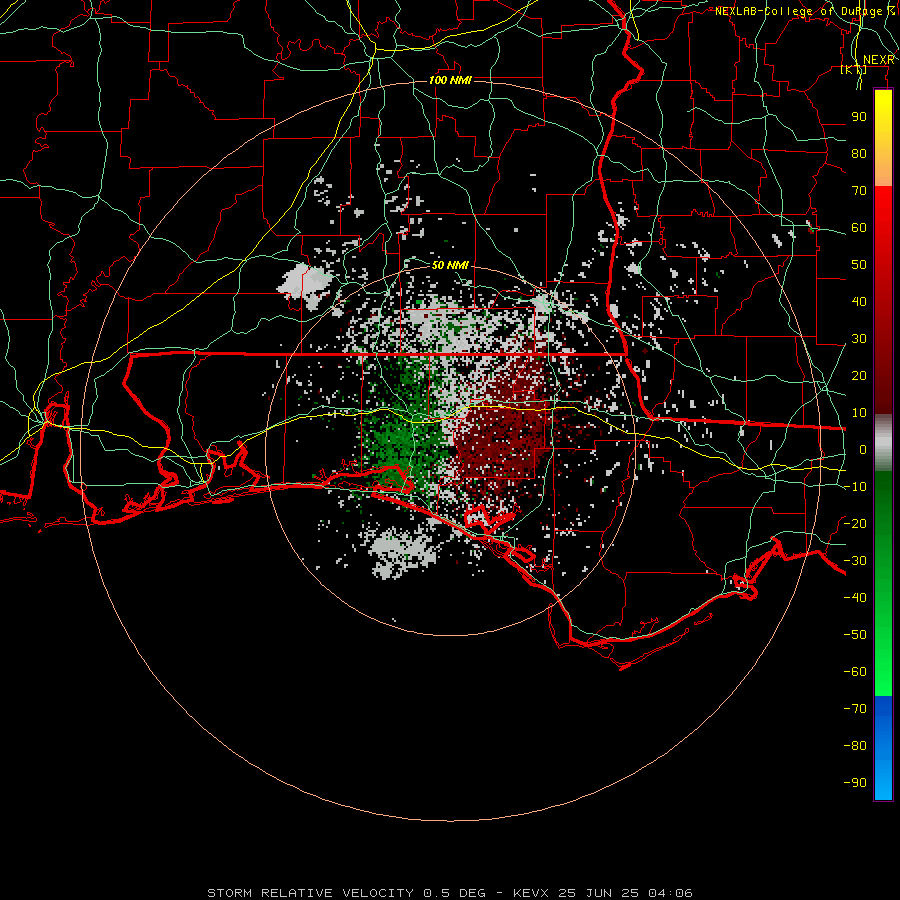Click the "50 NMI" range ring label
Screen dimensions: 900x900
coord(451,265)
